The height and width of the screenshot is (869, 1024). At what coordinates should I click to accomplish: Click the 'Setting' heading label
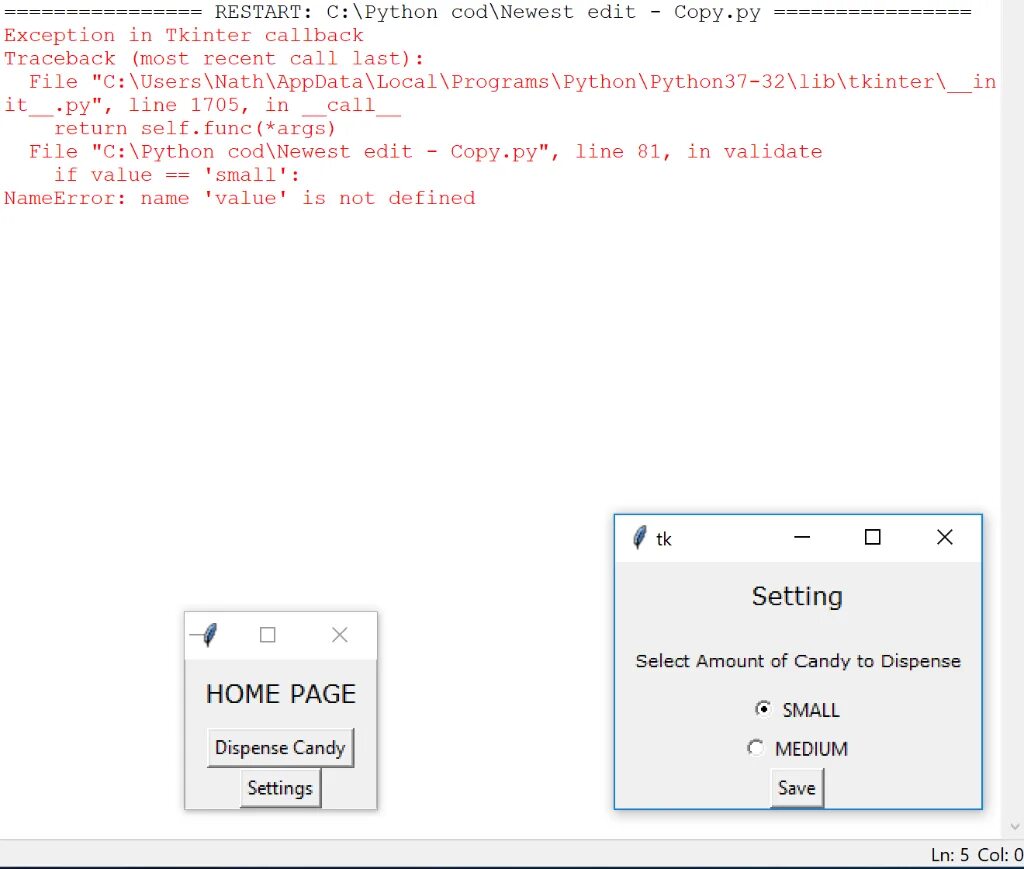tap(797, 596)
